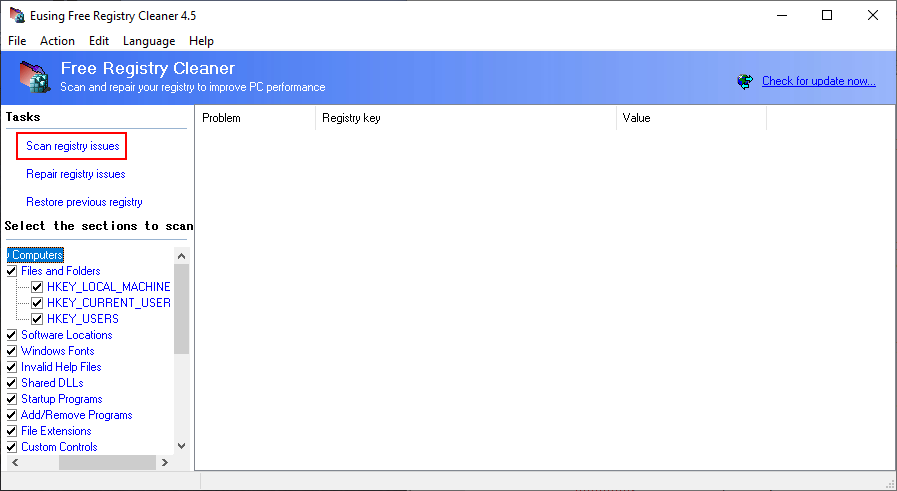
Task: Open the File menu
Action: coord(17,41)
